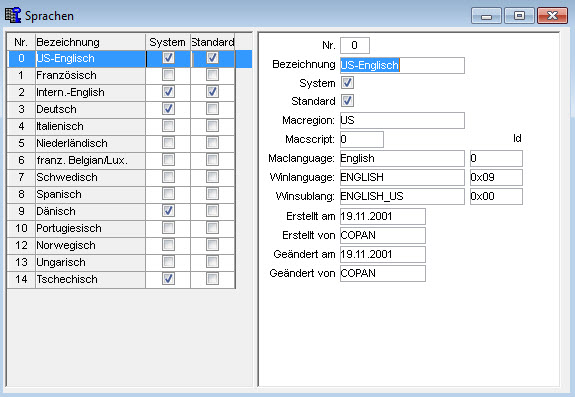Enable System checkbox for Italienisch
575x397 pixels.
coord(168,126)
